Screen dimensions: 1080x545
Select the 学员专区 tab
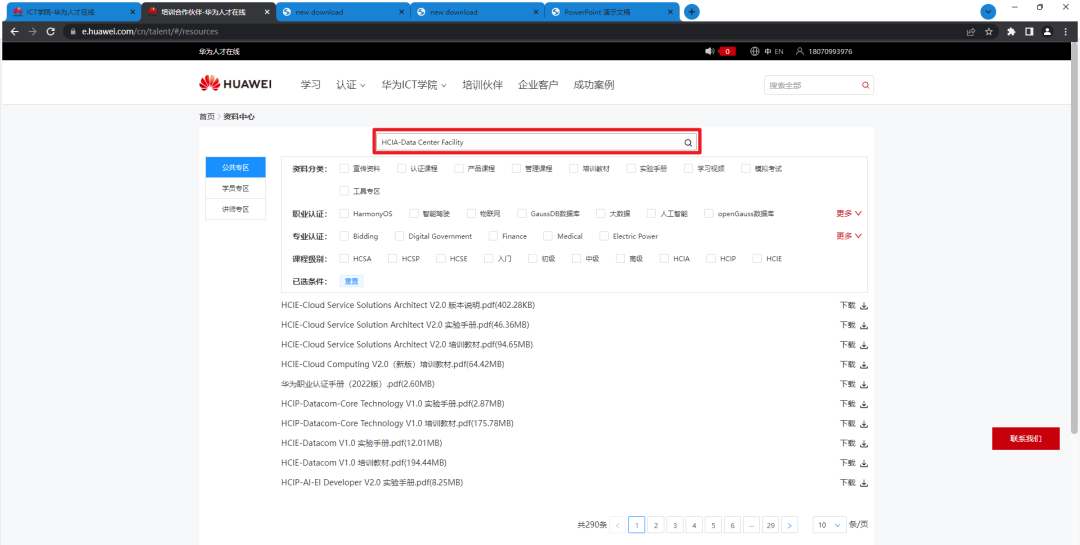[x=235, y=188]
